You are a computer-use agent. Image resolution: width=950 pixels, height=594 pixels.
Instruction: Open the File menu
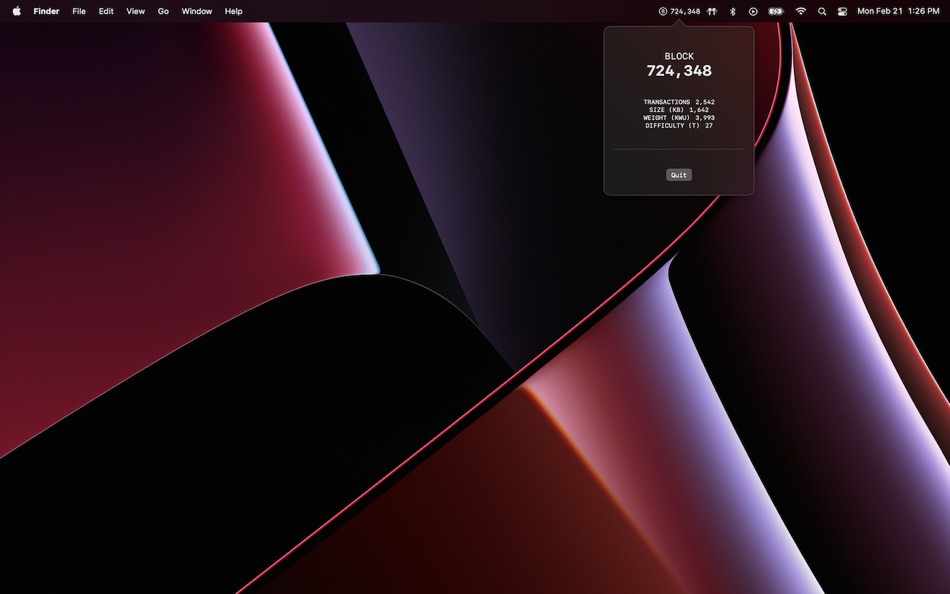pos(79,11)
